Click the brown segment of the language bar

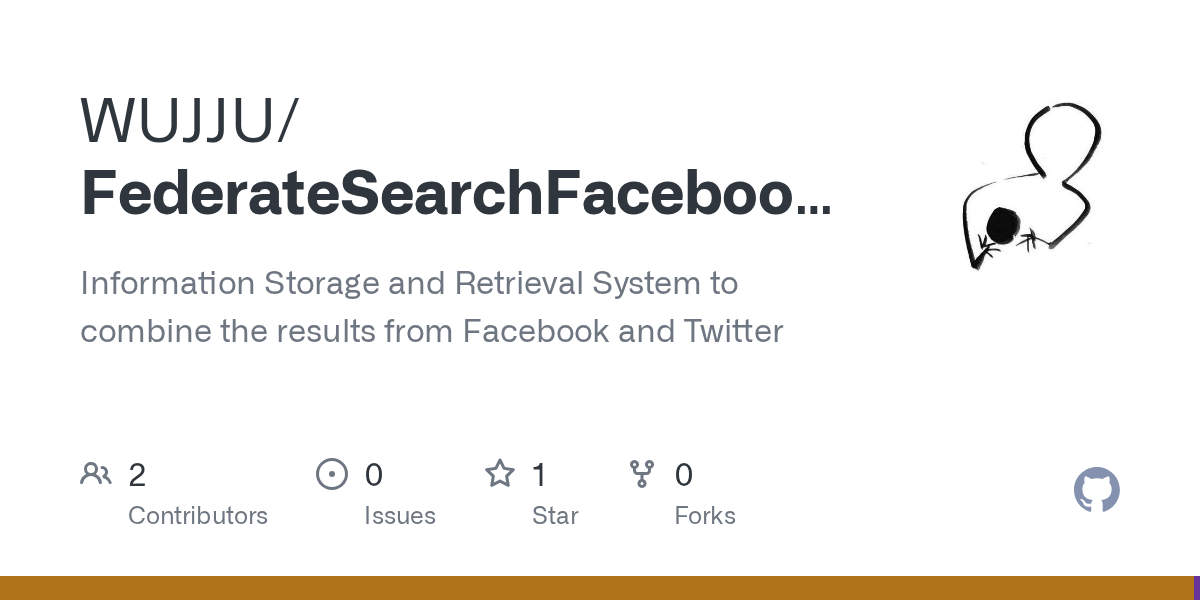click(x=596, y=588)
